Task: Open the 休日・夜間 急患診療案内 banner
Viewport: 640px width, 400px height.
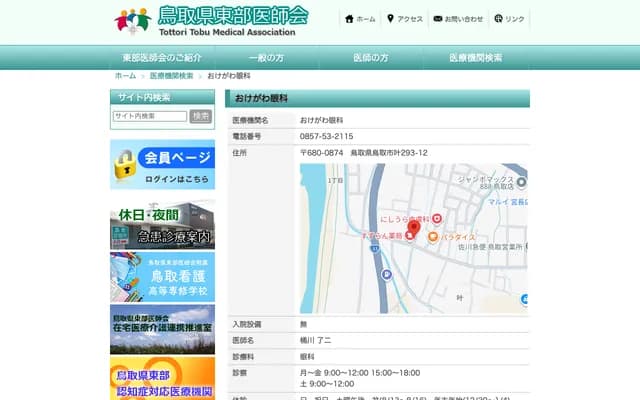Action: click(x=162, y=225)
